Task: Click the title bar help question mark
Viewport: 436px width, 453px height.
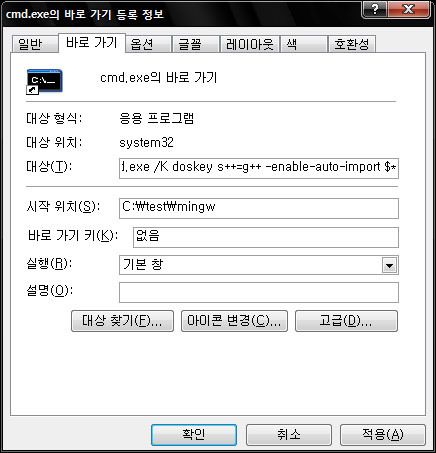Action: coord(375,9)
